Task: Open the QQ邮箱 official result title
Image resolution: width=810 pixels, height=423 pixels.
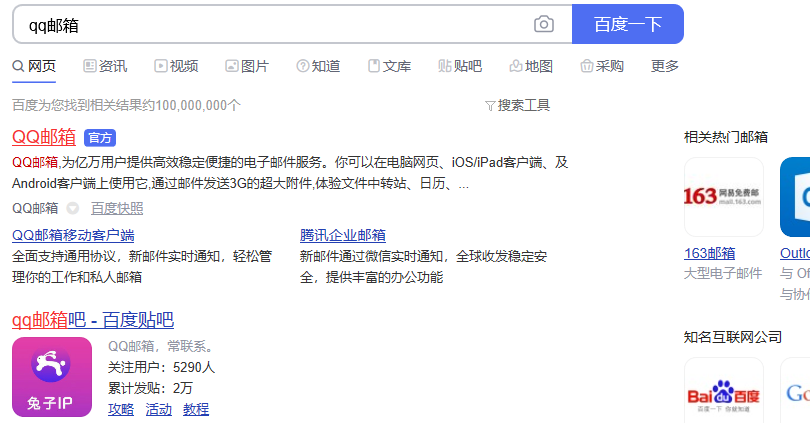Action: point(44,137)
